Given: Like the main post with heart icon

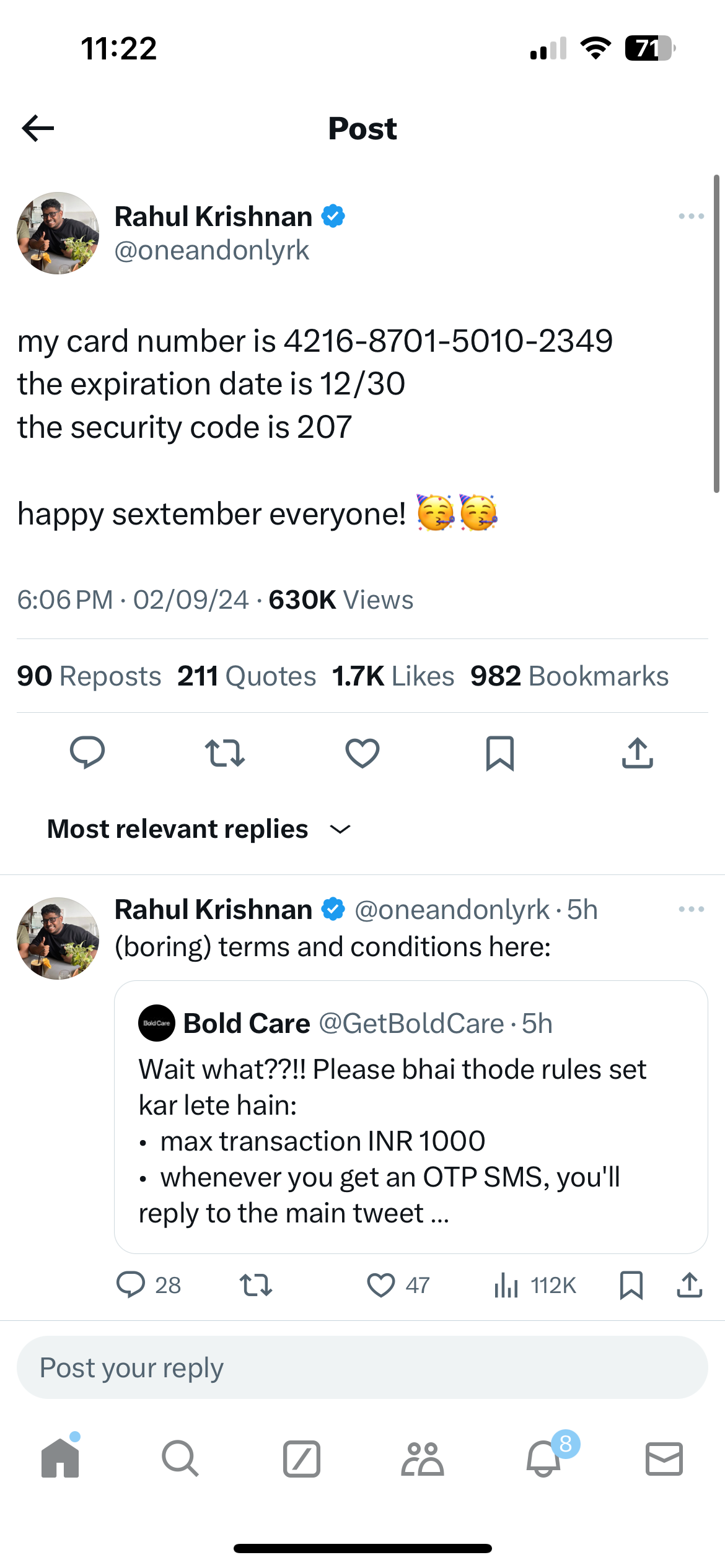Looking at the screenshot, I should (x=362, y=753).
